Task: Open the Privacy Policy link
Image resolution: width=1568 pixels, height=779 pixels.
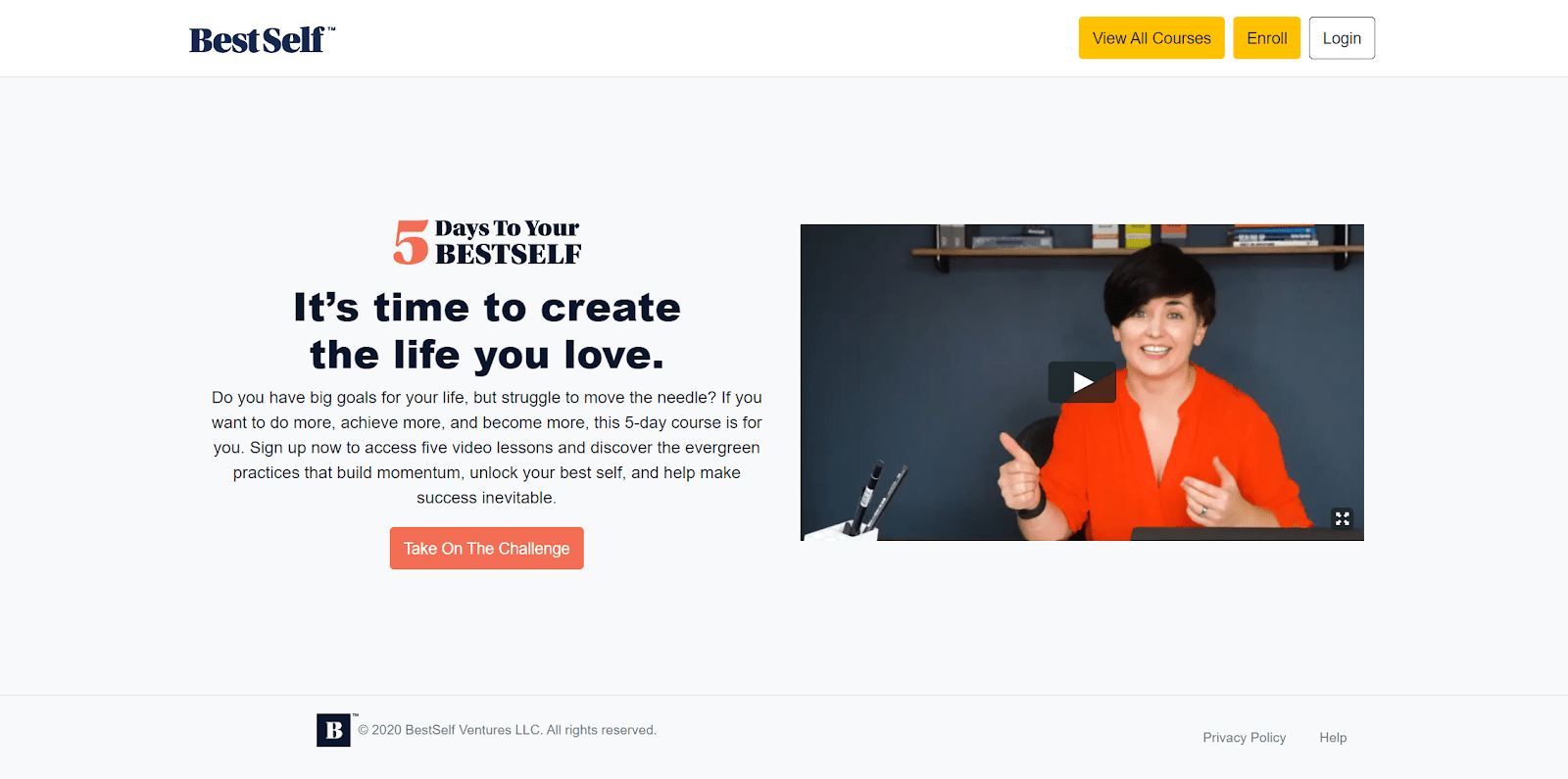Action: 1244,738
